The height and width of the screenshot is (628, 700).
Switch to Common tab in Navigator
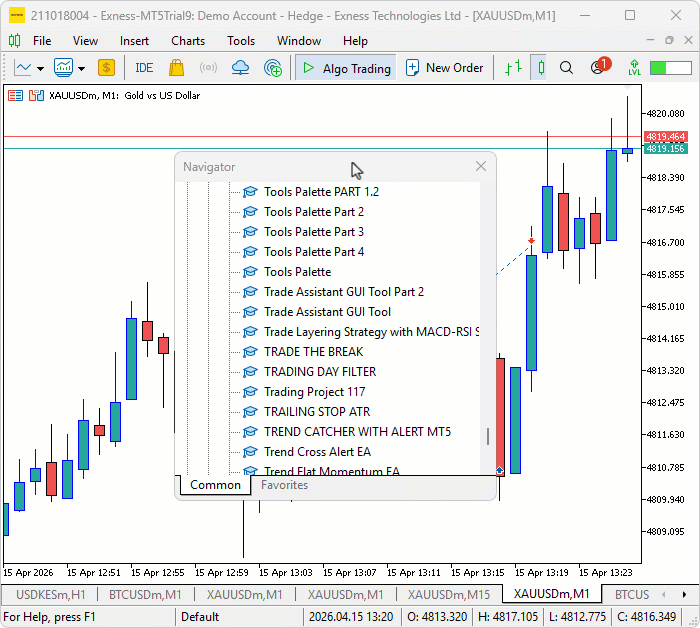(x=215, y=485)
